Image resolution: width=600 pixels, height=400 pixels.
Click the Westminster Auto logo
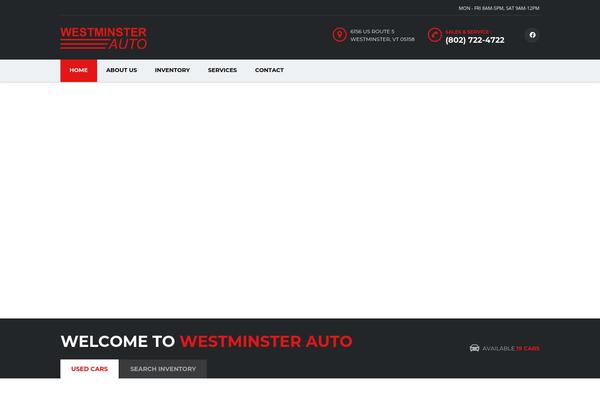(x=103, y=38)
